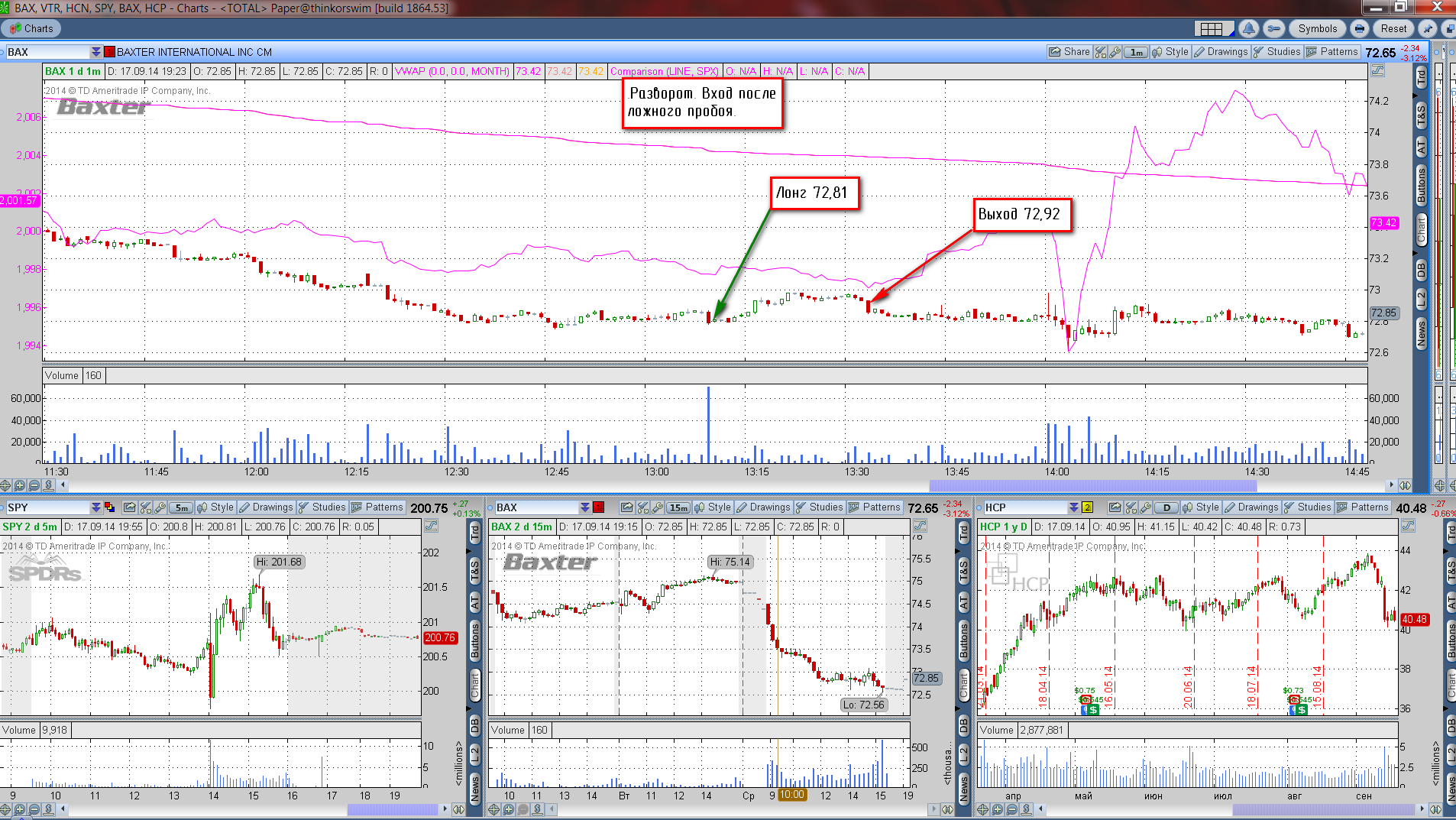Open Studies menu on main BAX chart
1456x820 pixels.
[1276, 52]
